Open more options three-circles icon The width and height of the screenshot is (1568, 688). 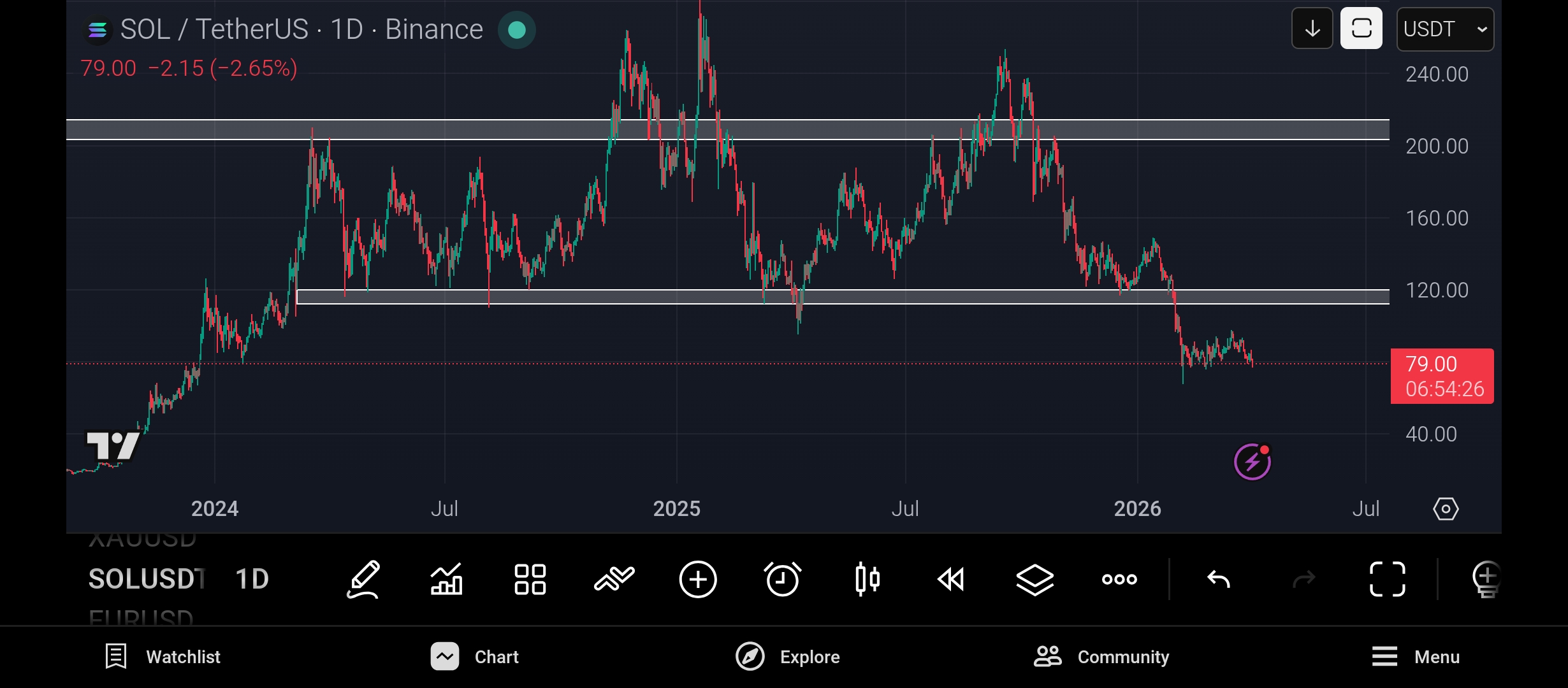coord(1119,579)
